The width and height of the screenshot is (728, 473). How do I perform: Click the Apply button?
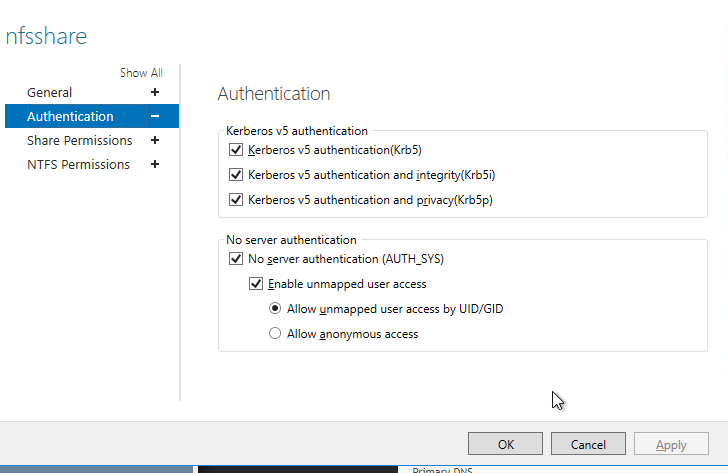click(670, 444)
